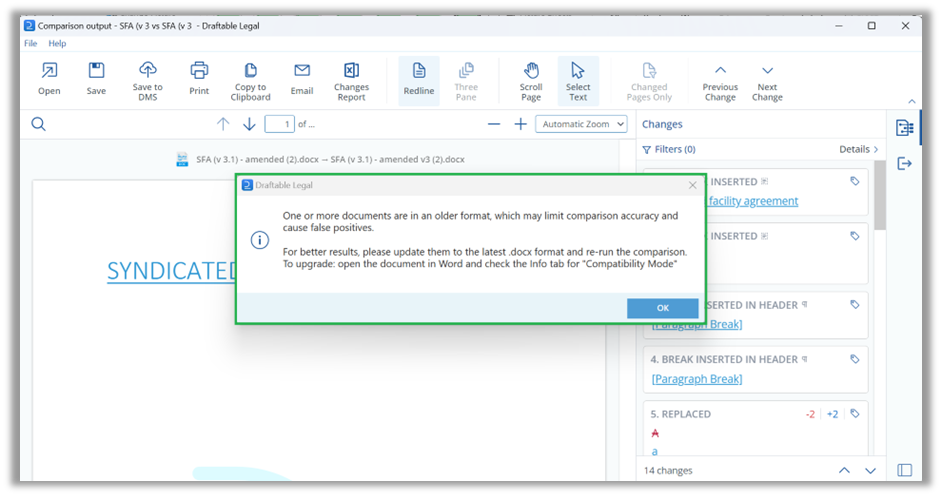Open the Changes Report export

coord(351,80)
